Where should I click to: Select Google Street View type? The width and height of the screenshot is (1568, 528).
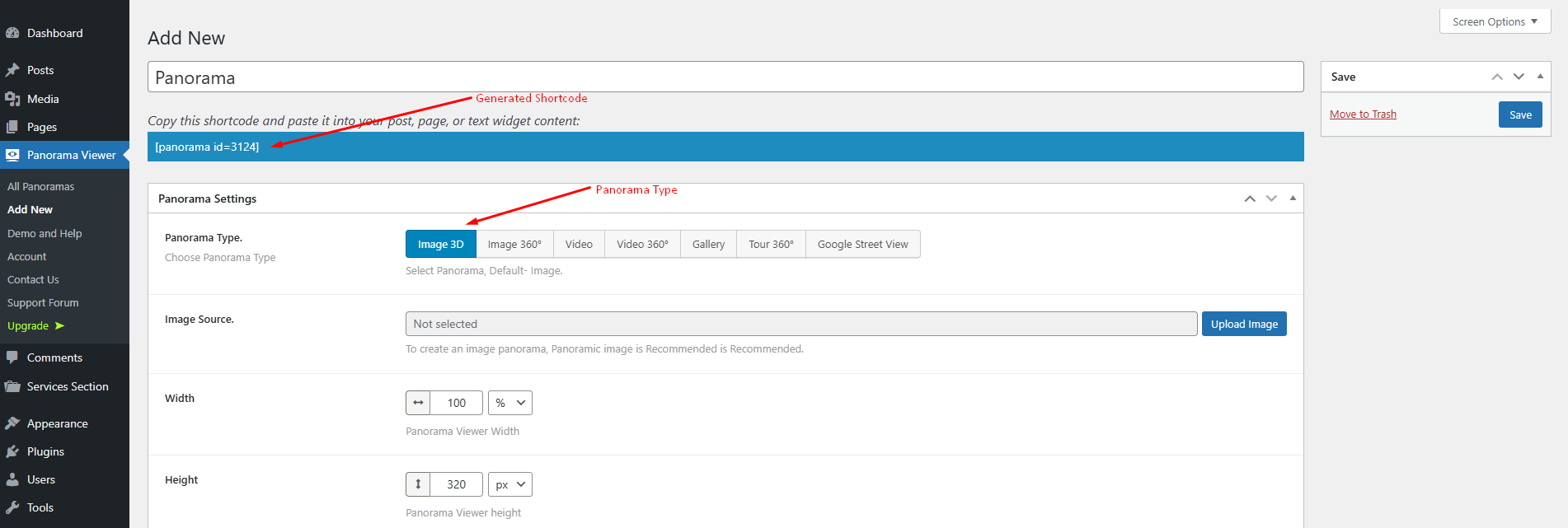tap(862, 244)
